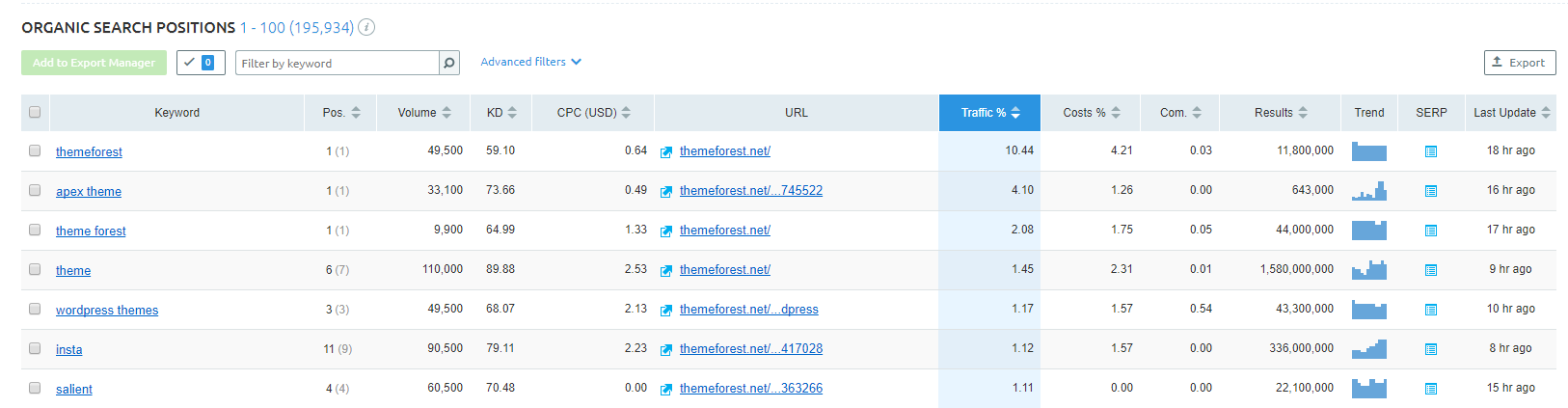Open URL themeforest.net/...745522
The image size is (1568, 408).
coord(751,190)
